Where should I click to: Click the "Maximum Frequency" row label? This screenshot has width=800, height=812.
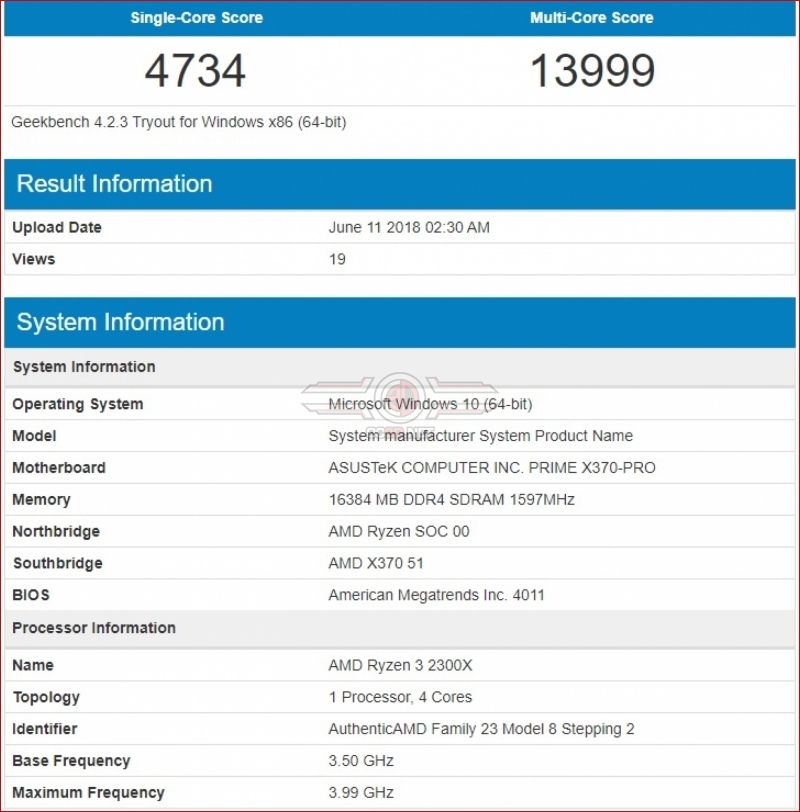[89, 793]
